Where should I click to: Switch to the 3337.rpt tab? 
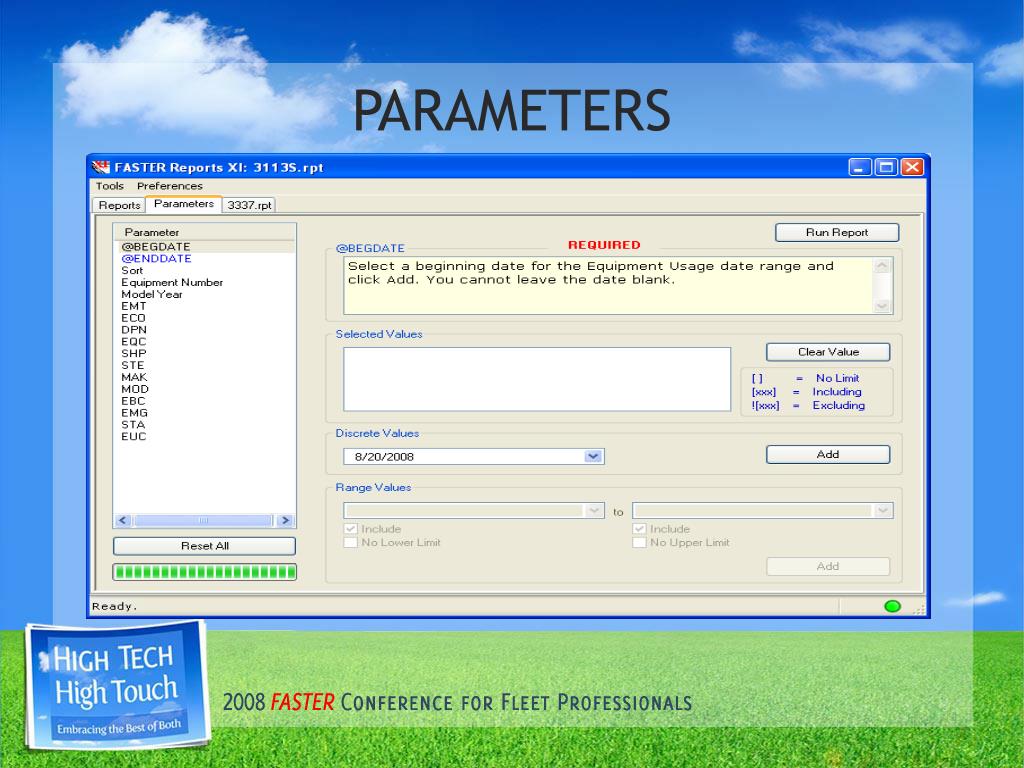coord(249,205)
